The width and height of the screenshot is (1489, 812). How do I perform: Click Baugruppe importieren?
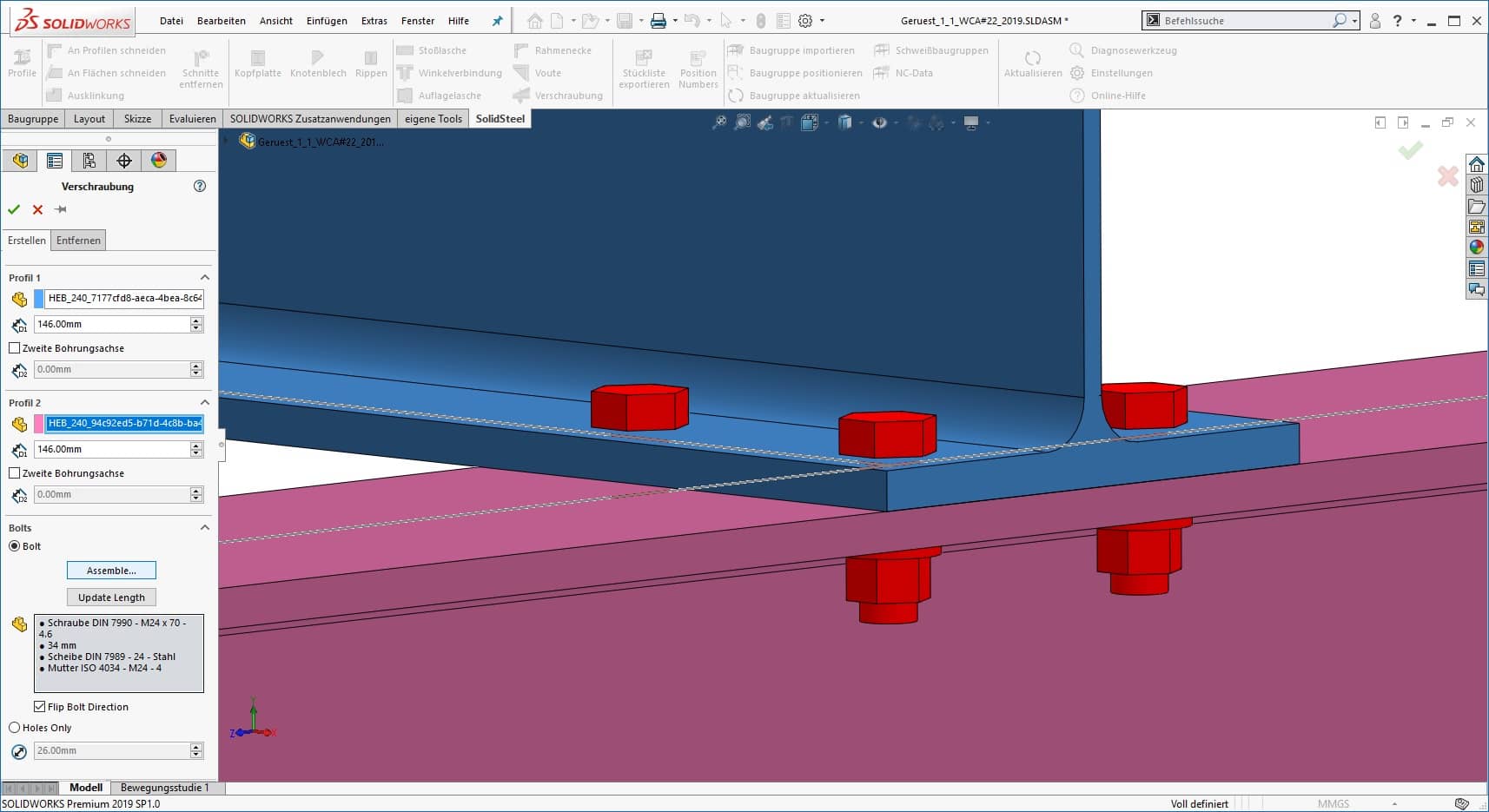791,50
